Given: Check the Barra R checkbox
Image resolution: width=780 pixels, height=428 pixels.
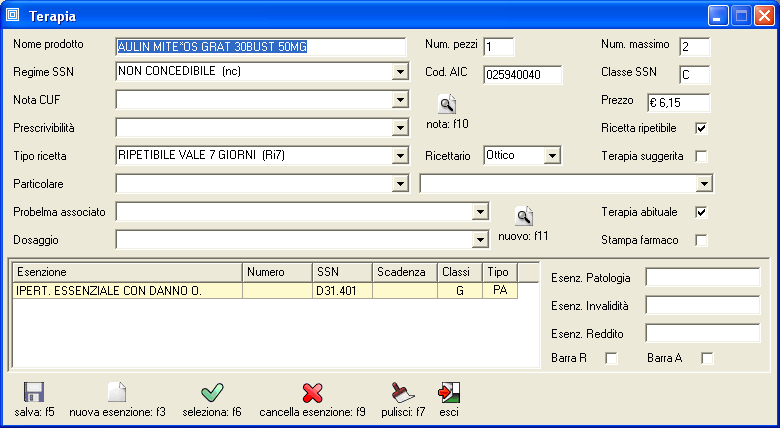Looking at the screenshot, I should pos(611,358).
